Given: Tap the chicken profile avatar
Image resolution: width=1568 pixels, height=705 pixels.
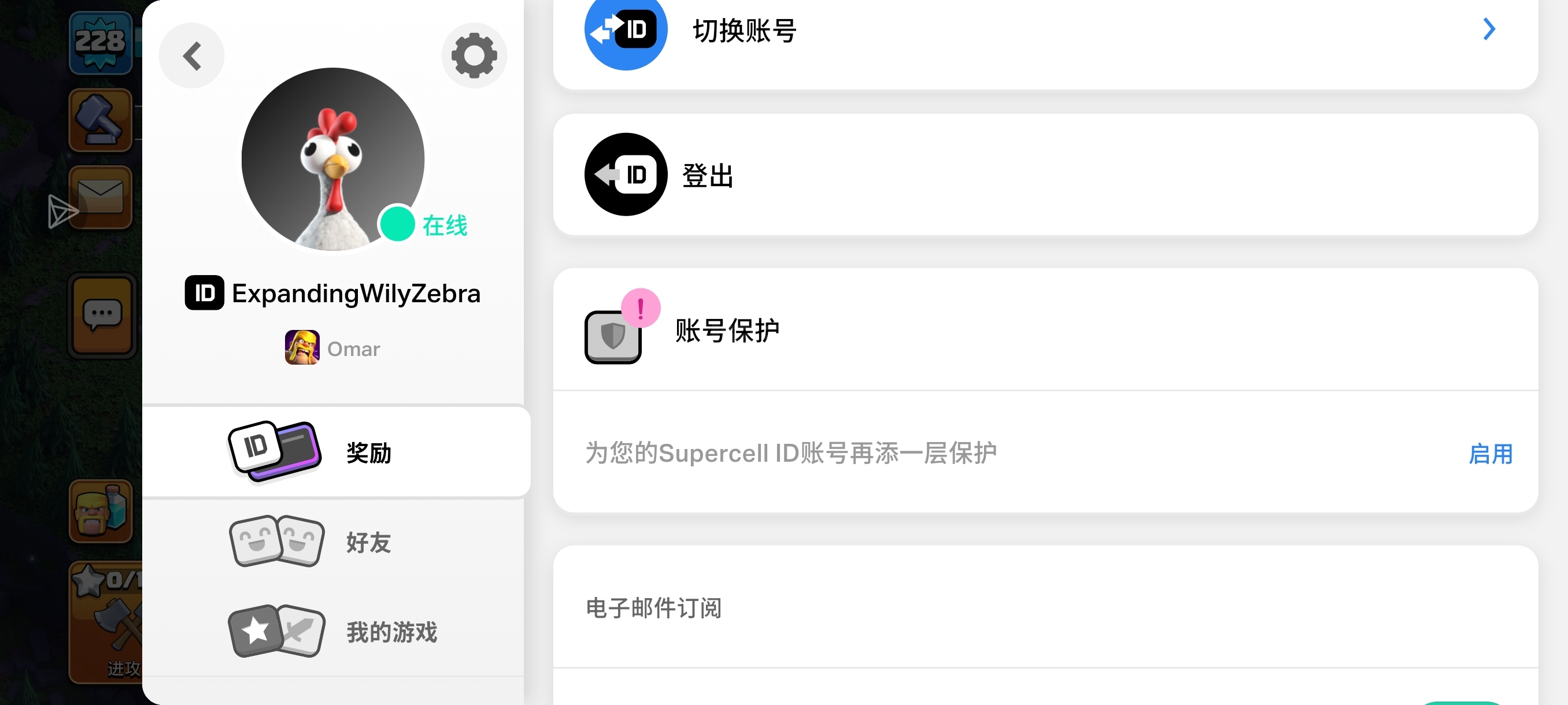Looking at the screenshot, I should point(333,159).
